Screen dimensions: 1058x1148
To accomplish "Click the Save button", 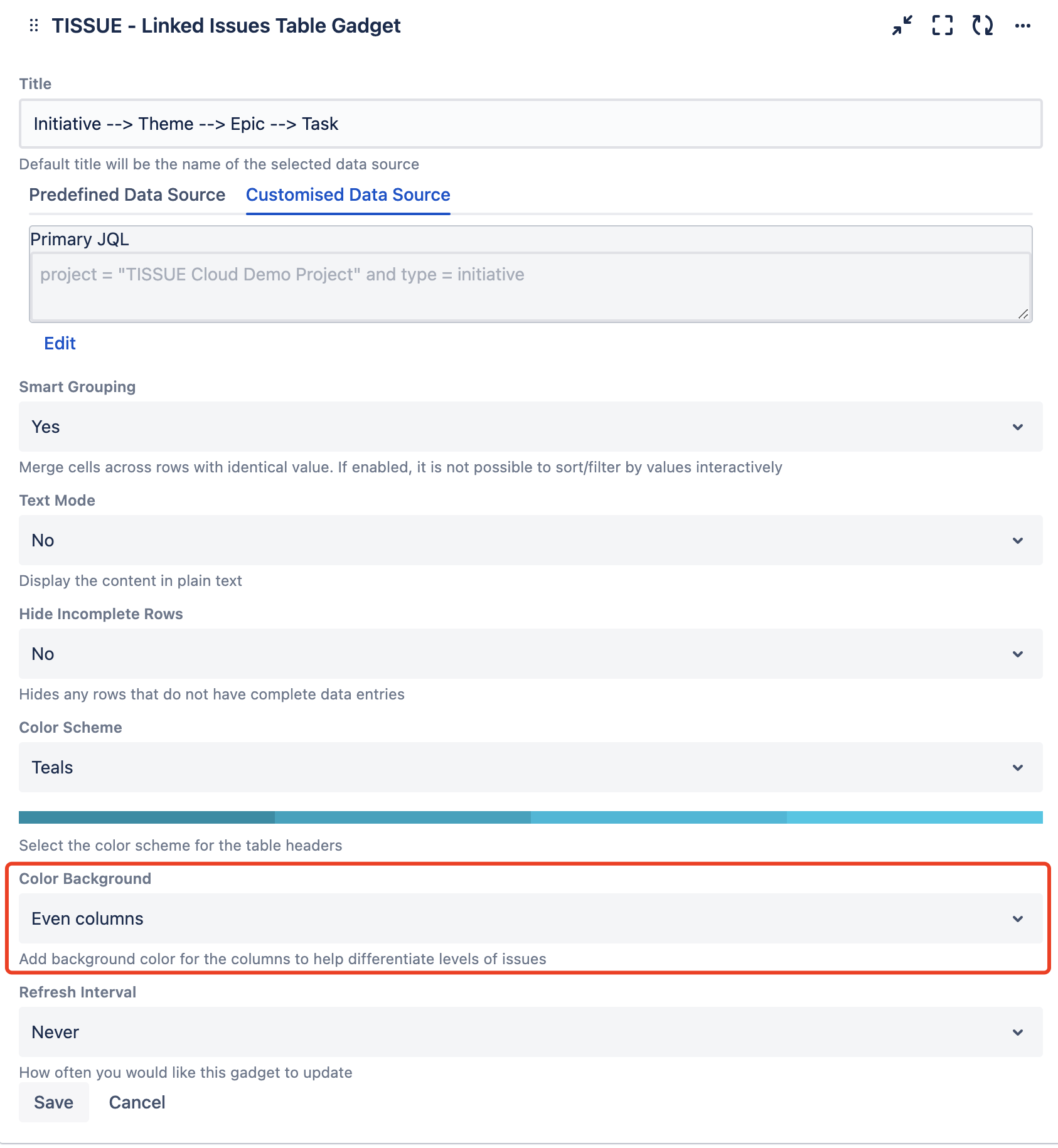I will [54, 1102].
